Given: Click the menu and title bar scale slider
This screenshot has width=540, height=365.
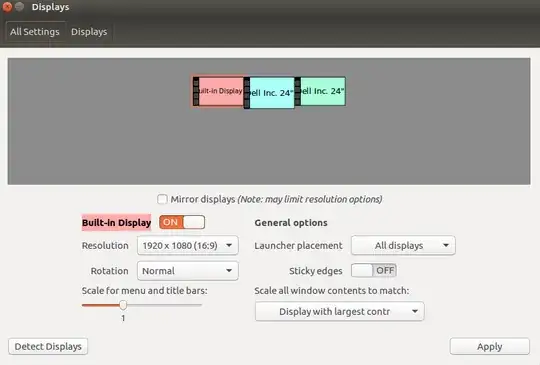Looking at the screenshot, I should coord(142,305).
